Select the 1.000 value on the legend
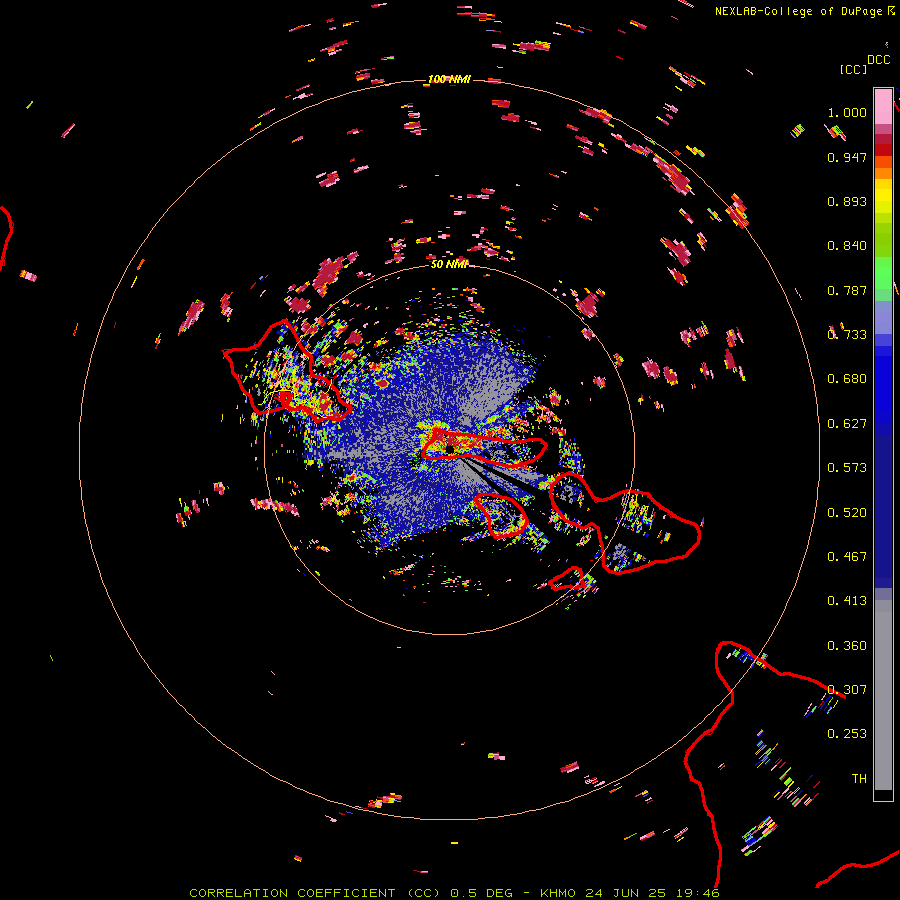900x900 pixels. [x=847, y=112]
